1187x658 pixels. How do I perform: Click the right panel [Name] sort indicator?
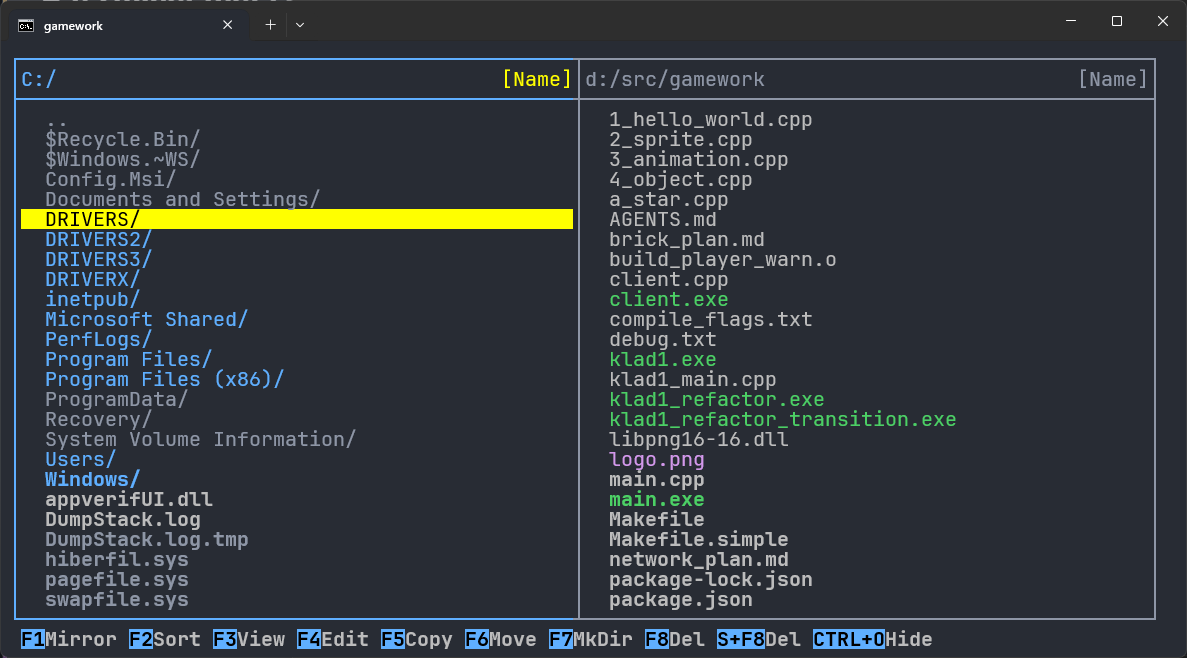tap(1113, 80)
